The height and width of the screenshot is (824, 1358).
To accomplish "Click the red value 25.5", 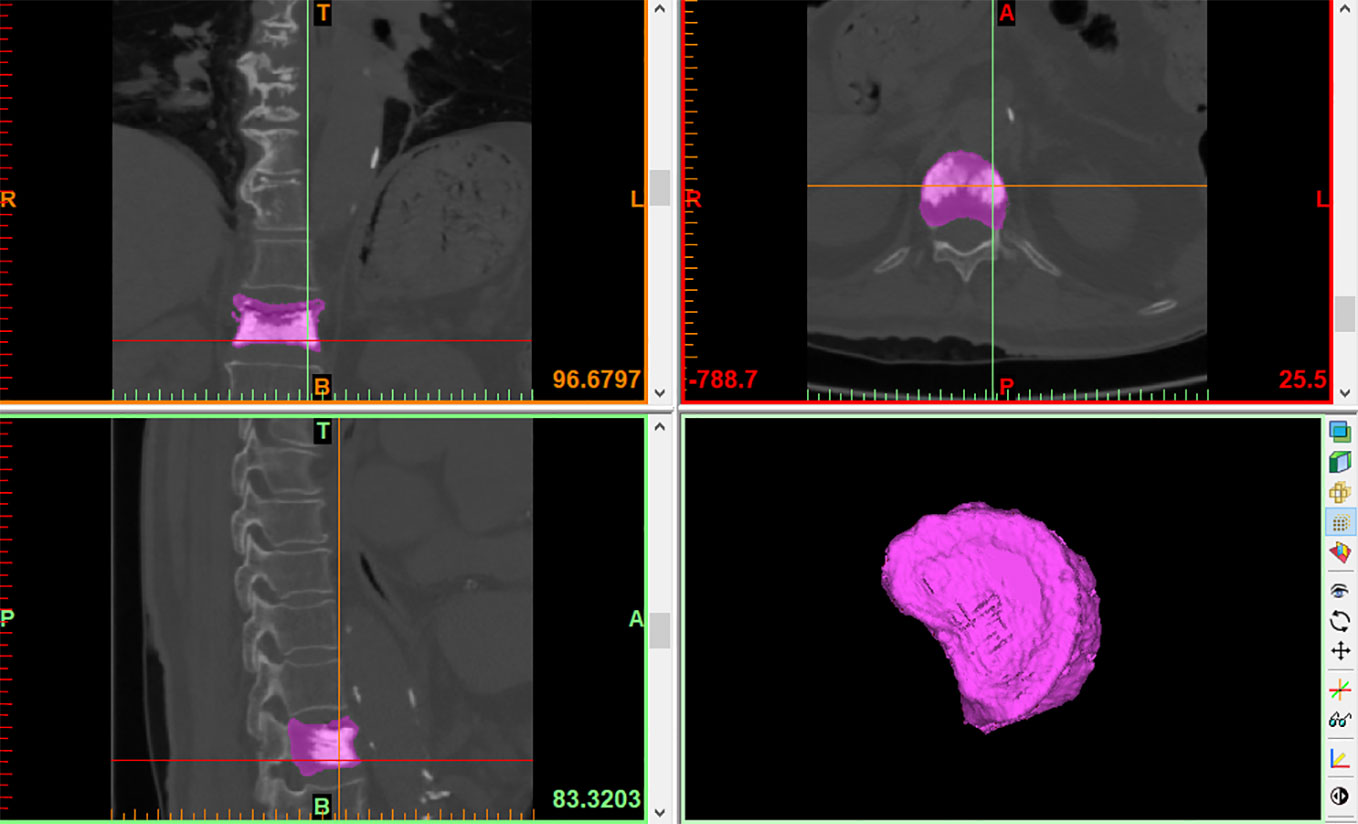I will pos(1302,380).
